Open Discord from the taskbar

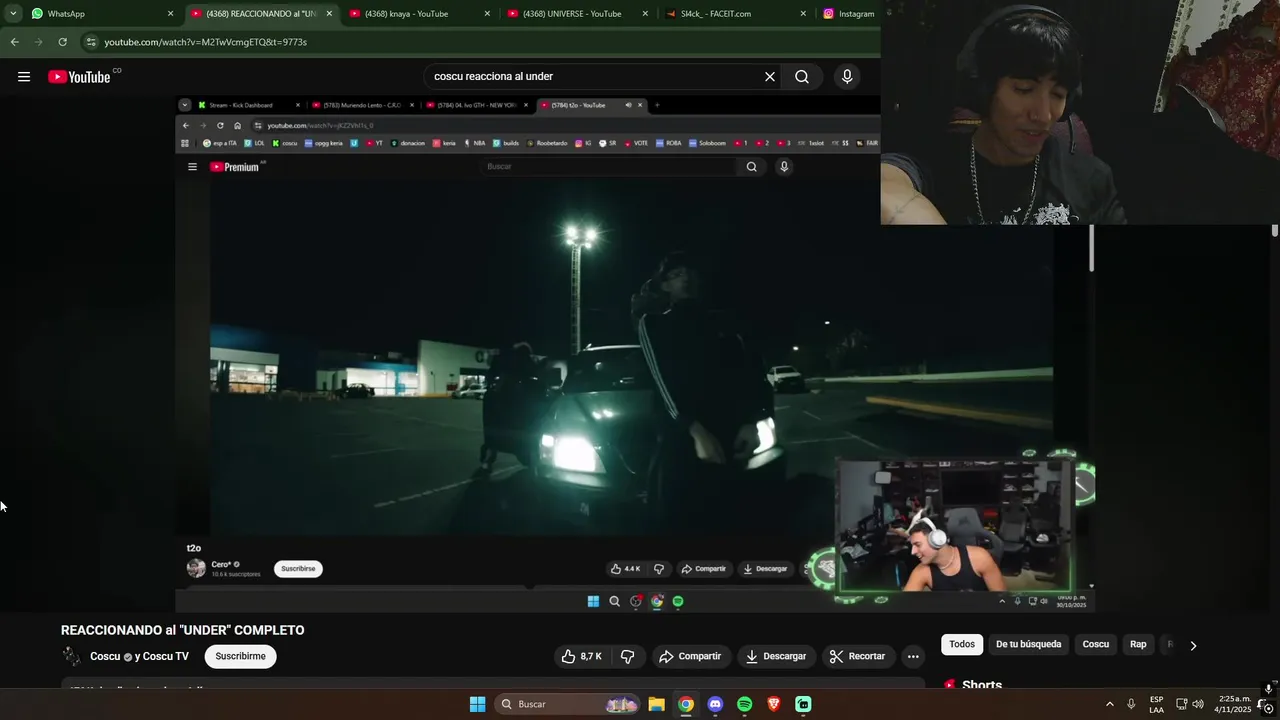click(x=715, y=704)
